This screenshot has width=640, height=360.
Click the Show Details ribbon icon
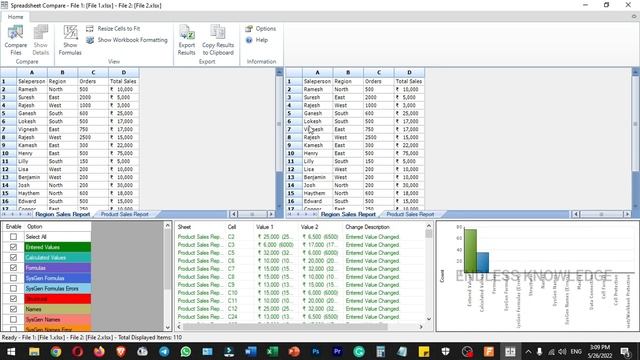click(40, 40)
